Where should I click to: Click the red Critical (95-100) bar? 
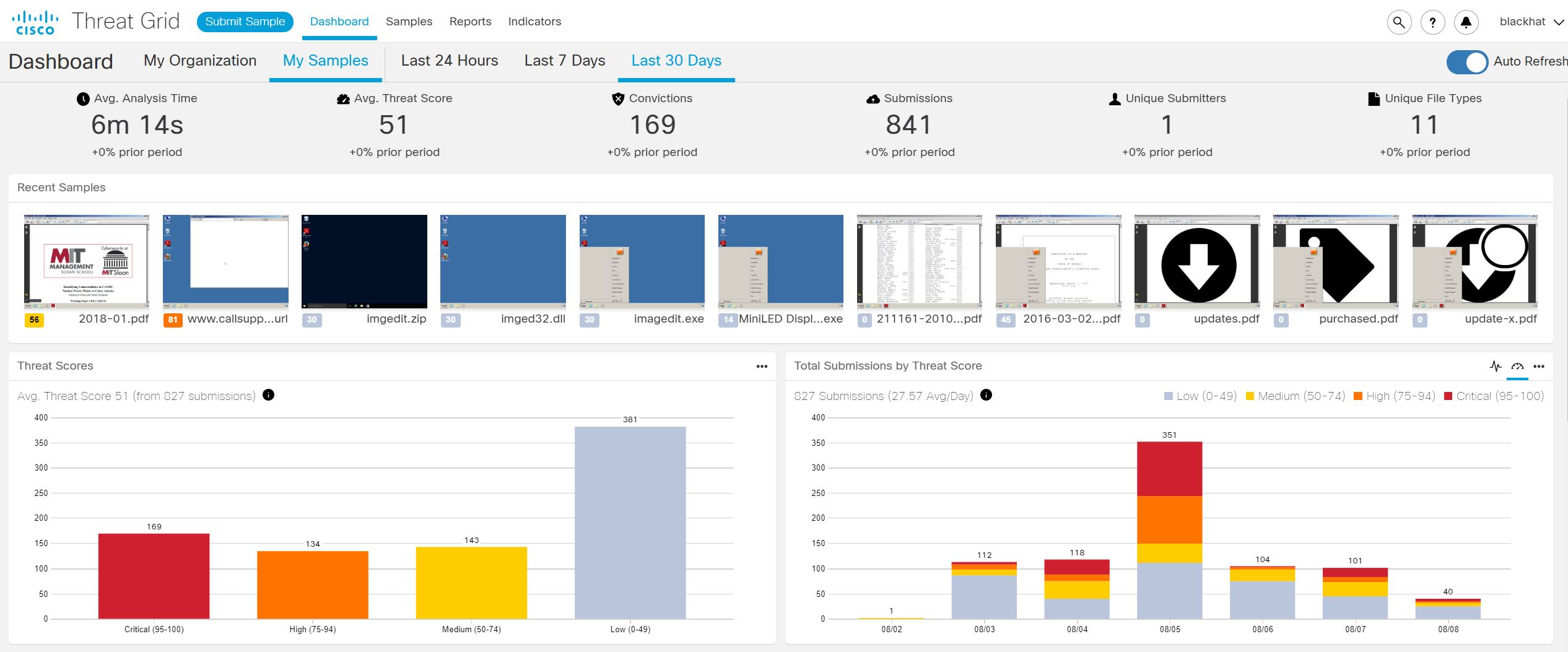154,575
